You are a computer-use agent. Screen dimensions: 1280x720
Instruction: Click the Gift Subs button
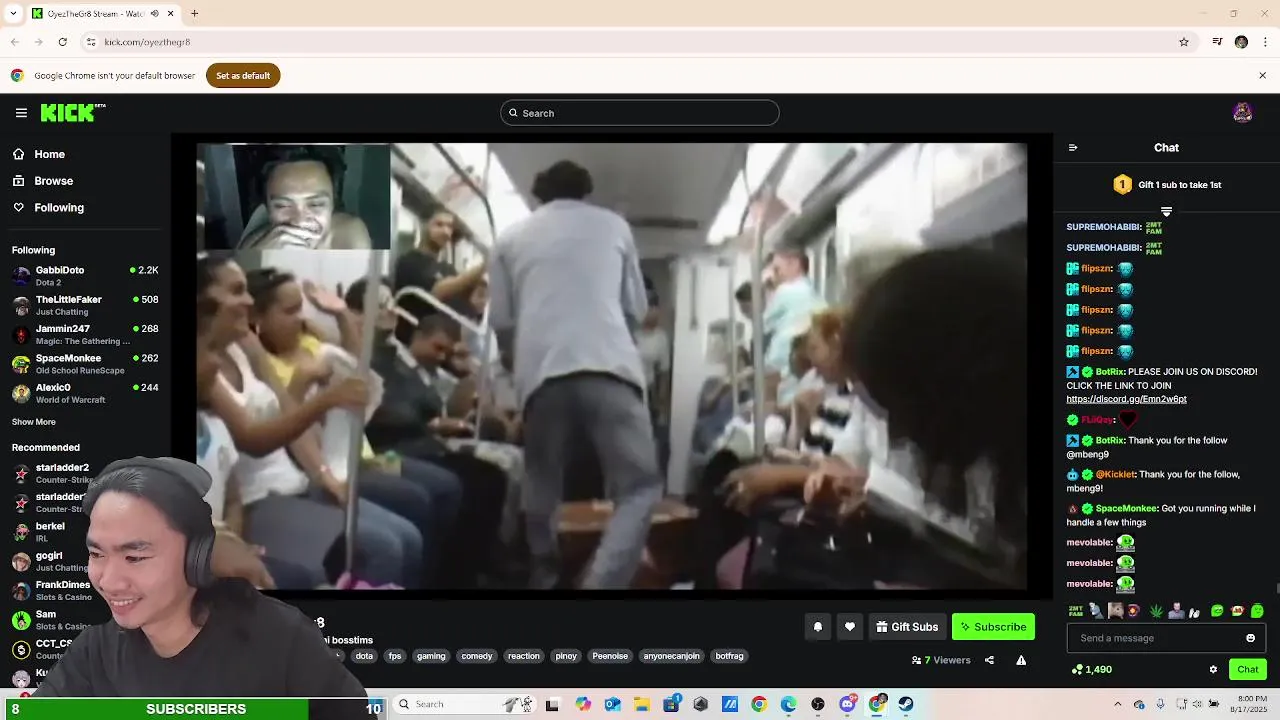click(907, 627)
